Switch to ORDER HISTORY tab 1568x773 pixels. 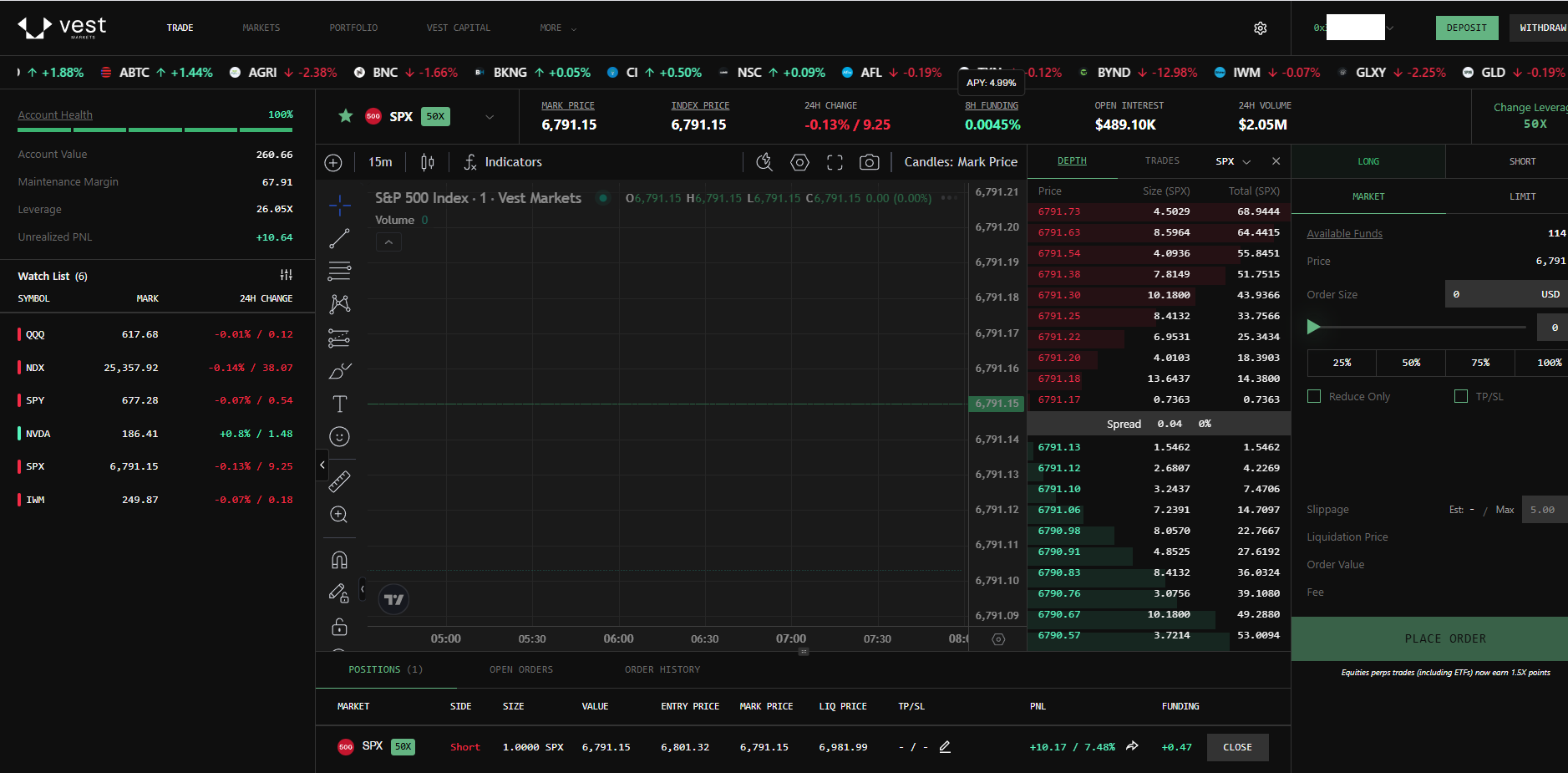click(x=662, y=669)
